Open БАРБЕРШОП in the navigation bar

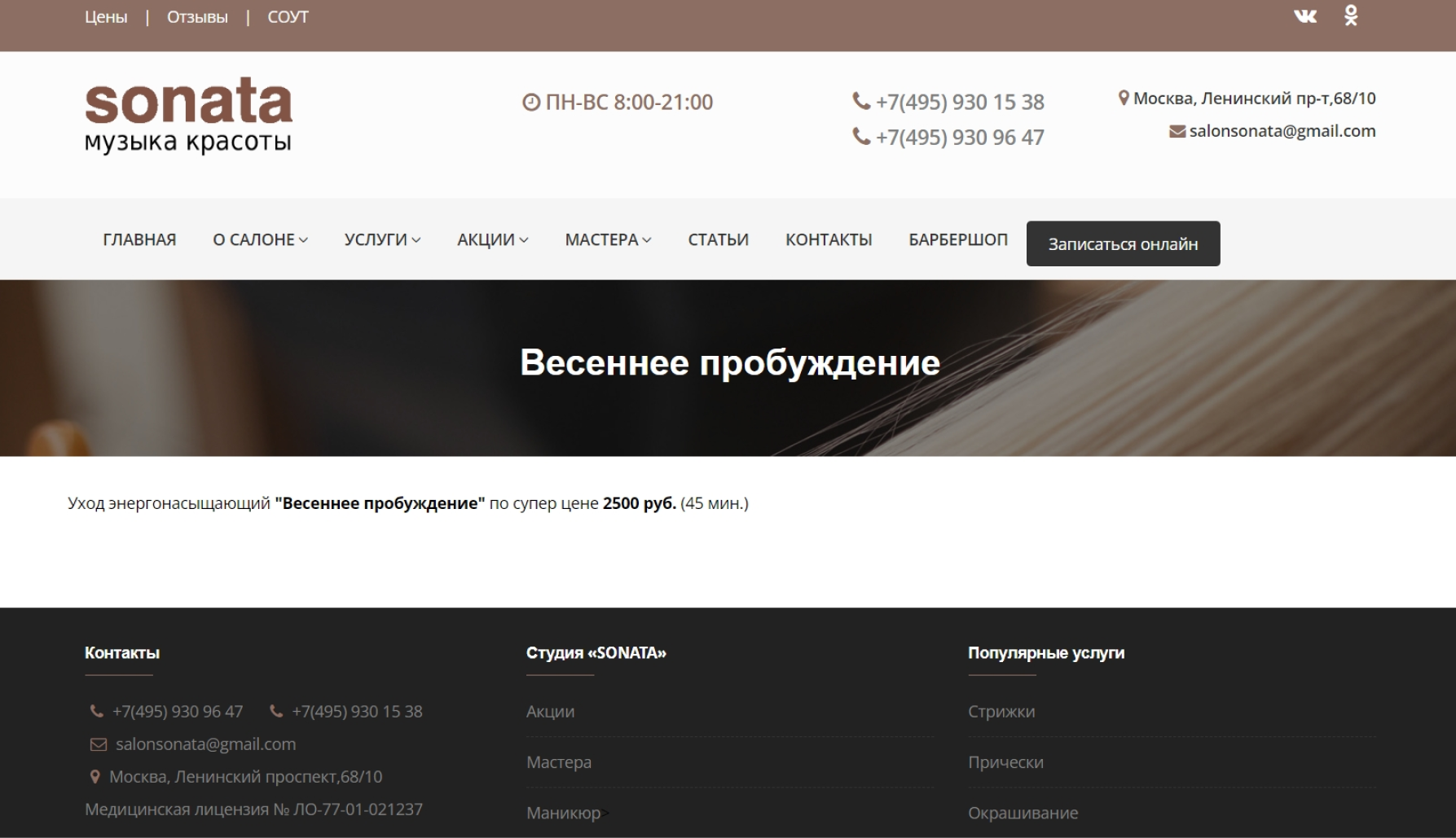coord(958,239)
